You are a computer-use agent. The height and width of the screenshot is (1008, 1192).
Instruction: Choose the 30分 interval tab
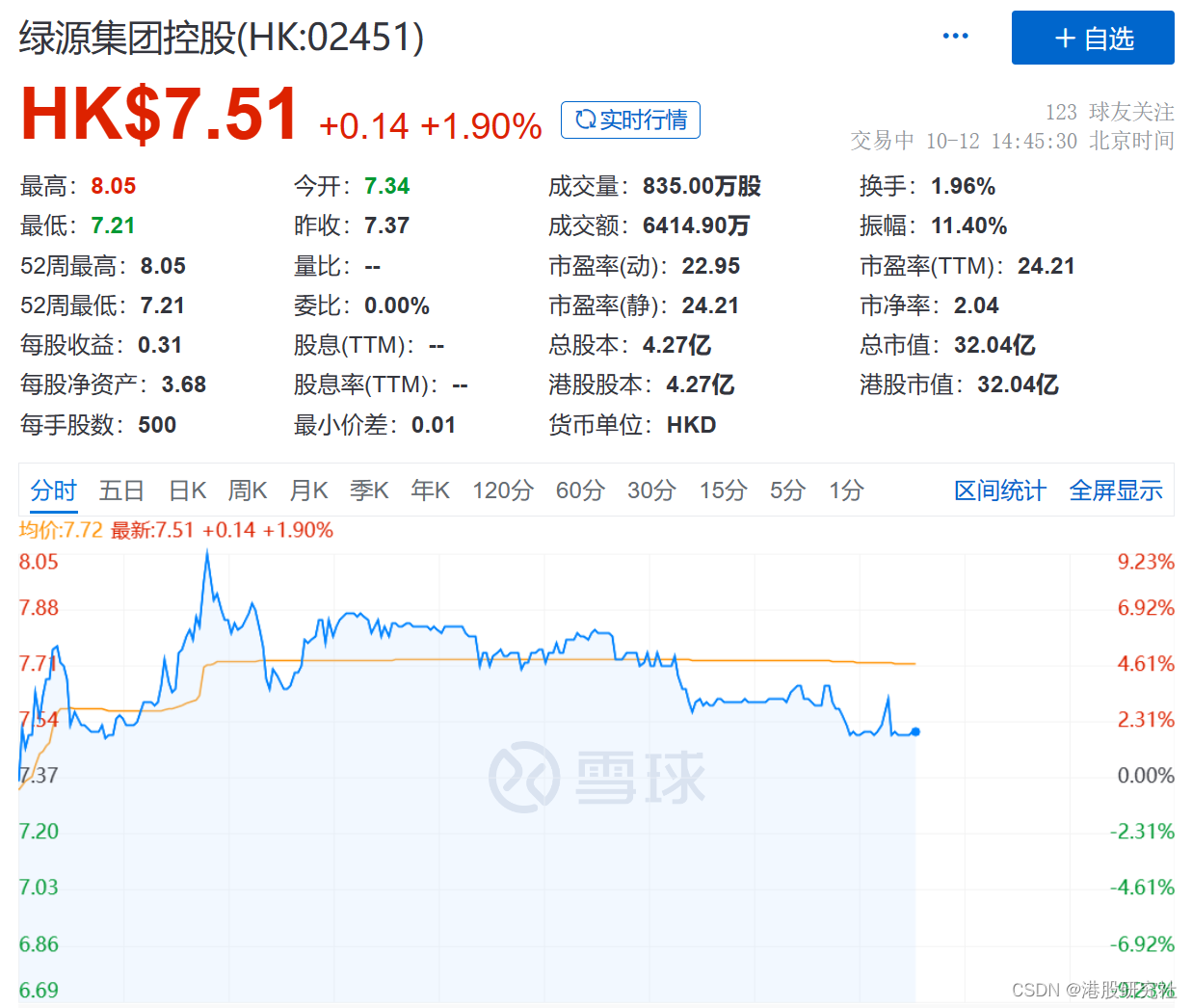click(651, 491)
